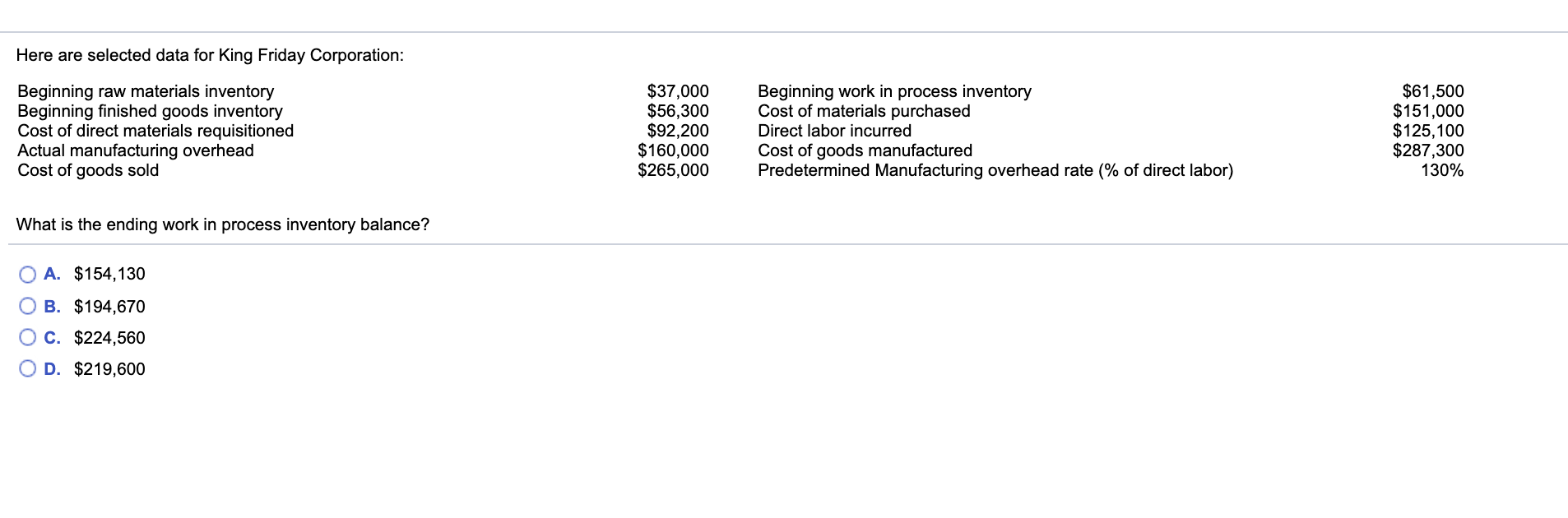
Task: Select radio button D for $219,600
Action: click(x=27, y=369)
